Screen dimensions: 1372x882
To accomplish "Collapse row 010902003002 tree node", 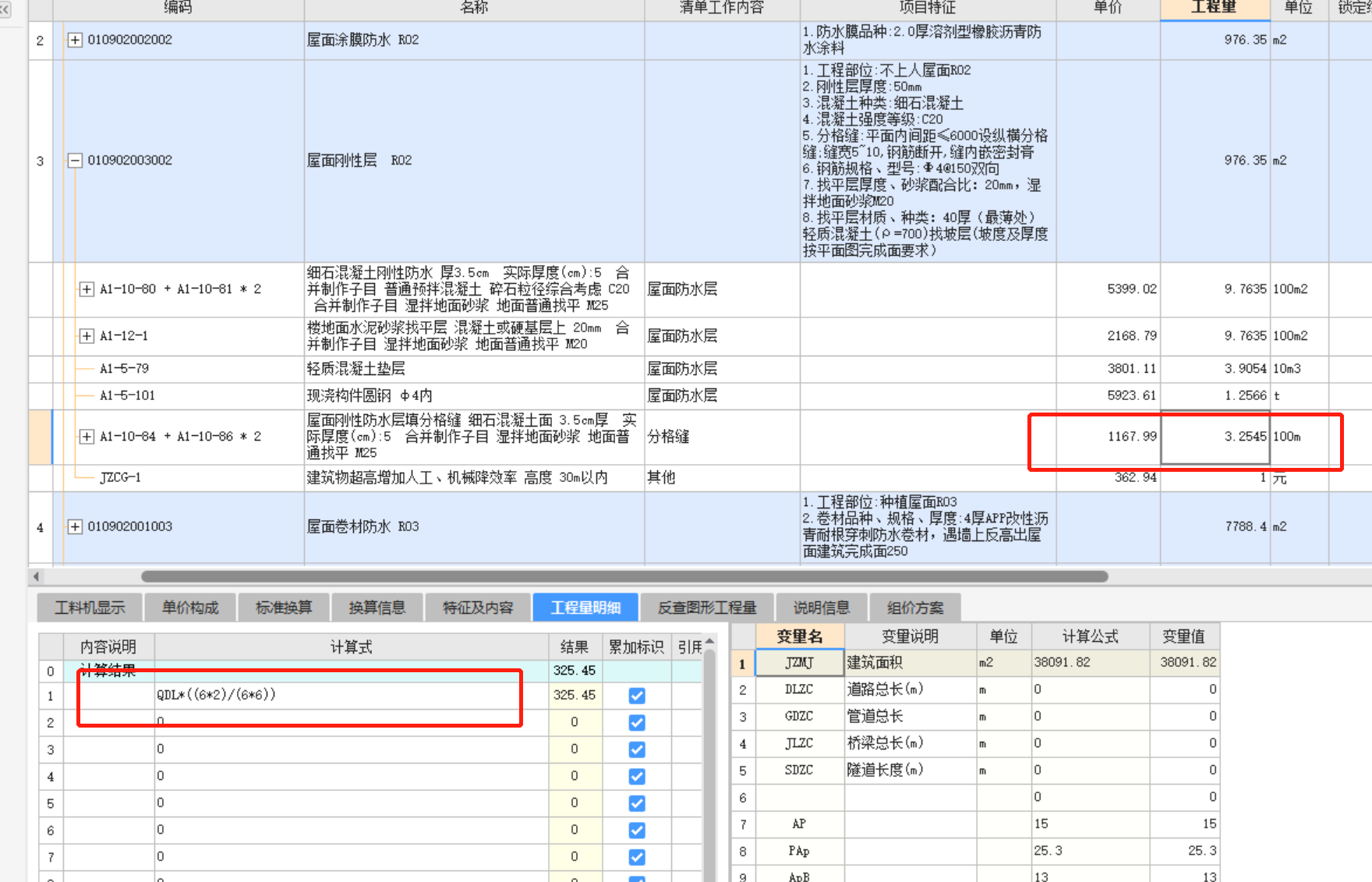I will (75, 161).
